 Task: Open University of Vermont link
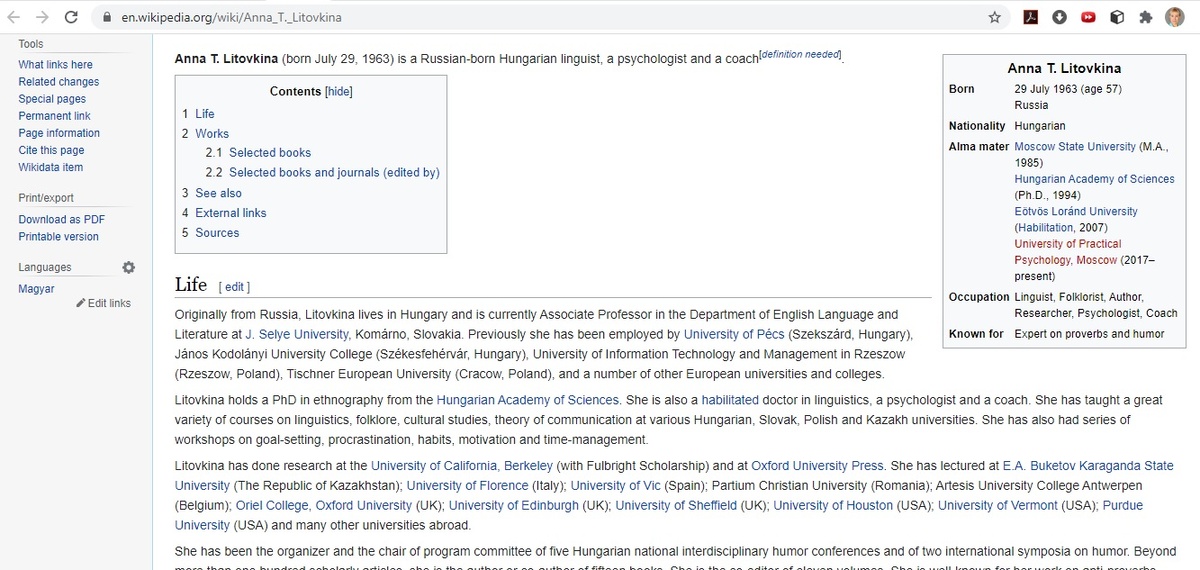999,506
